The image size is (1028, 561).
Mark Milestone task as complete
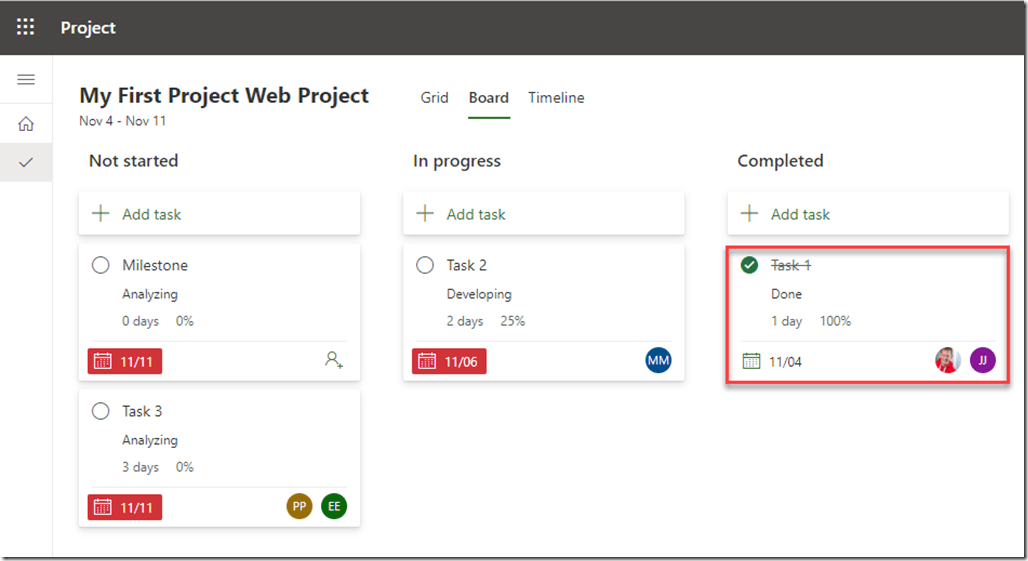100,265
